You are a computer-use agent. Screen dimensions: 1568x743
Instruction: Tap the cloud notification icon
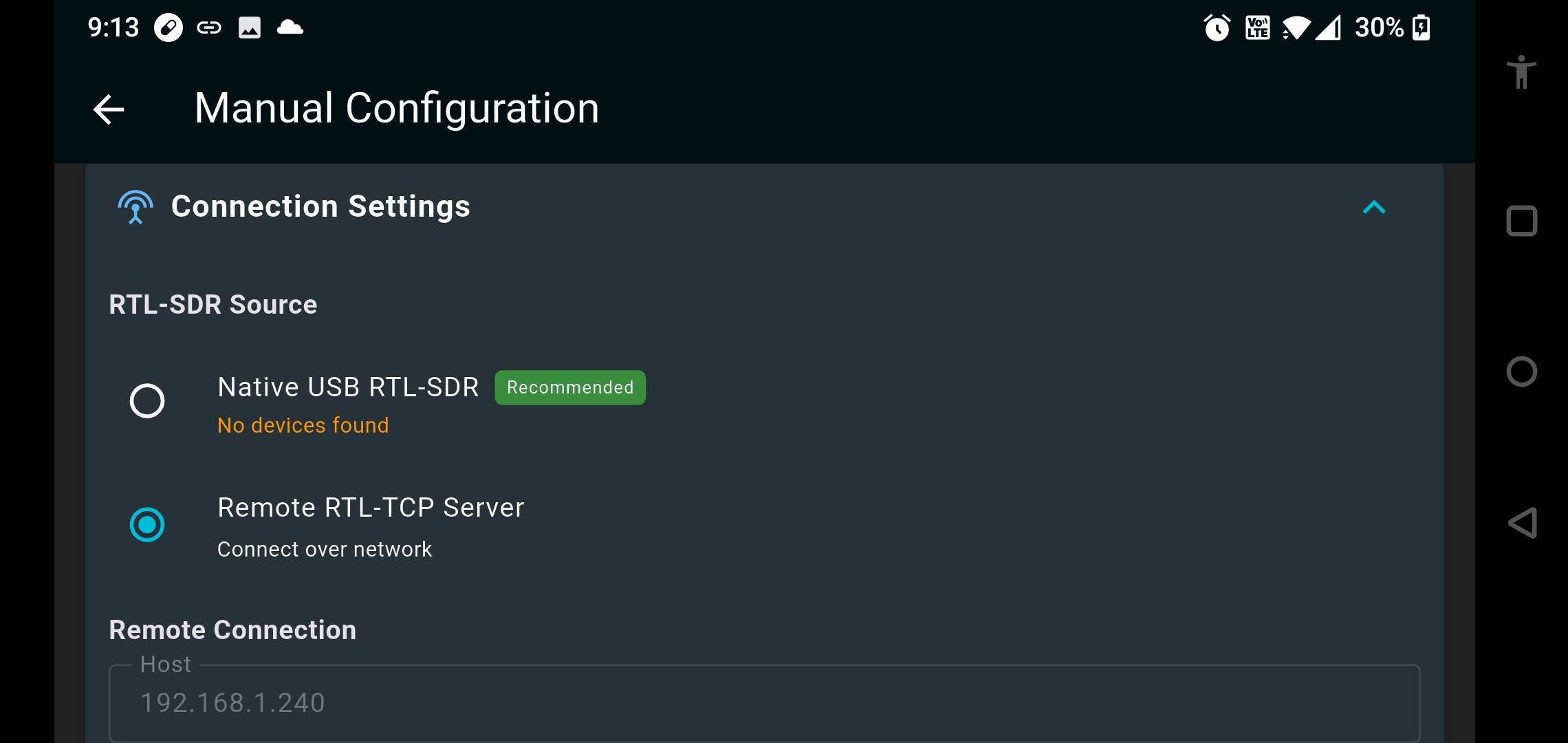(x=290, y=28)
